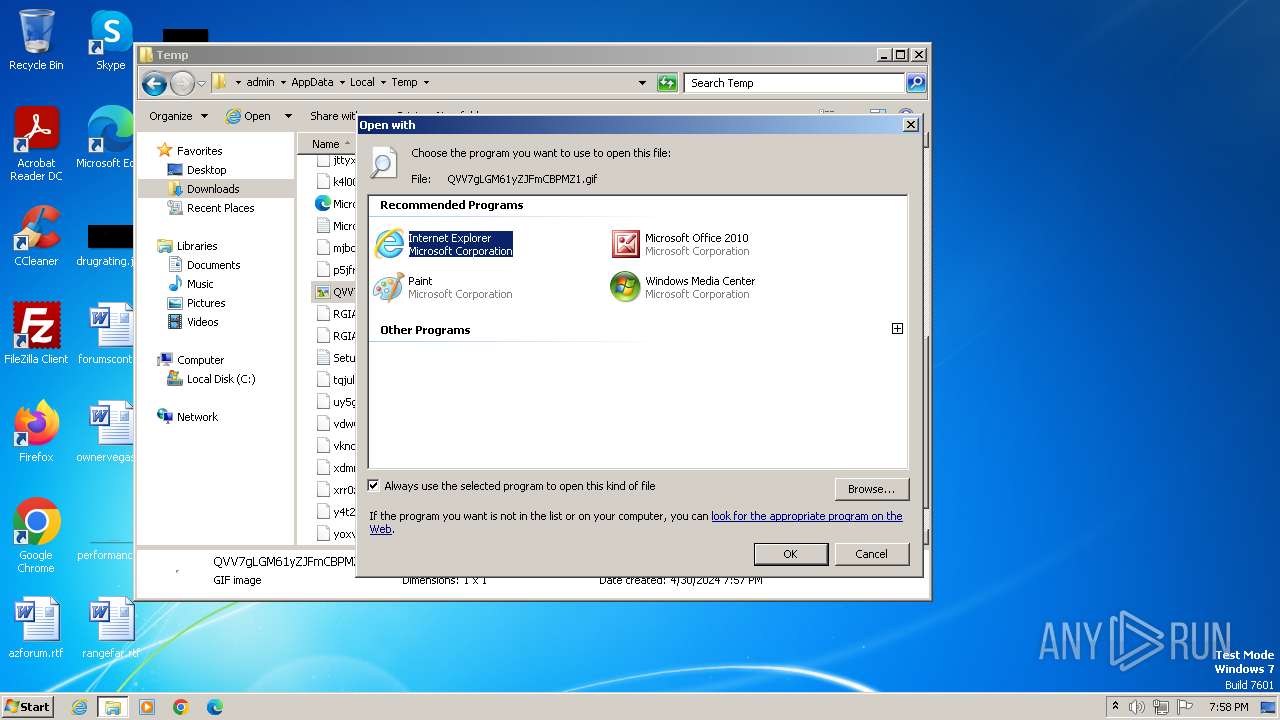Expand the Other Programs section

(x=897, y=329)
